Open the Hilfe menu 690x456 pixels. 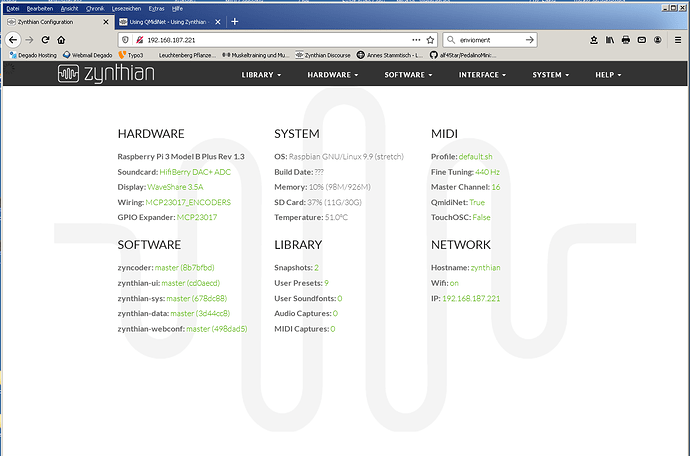[177, 8]
